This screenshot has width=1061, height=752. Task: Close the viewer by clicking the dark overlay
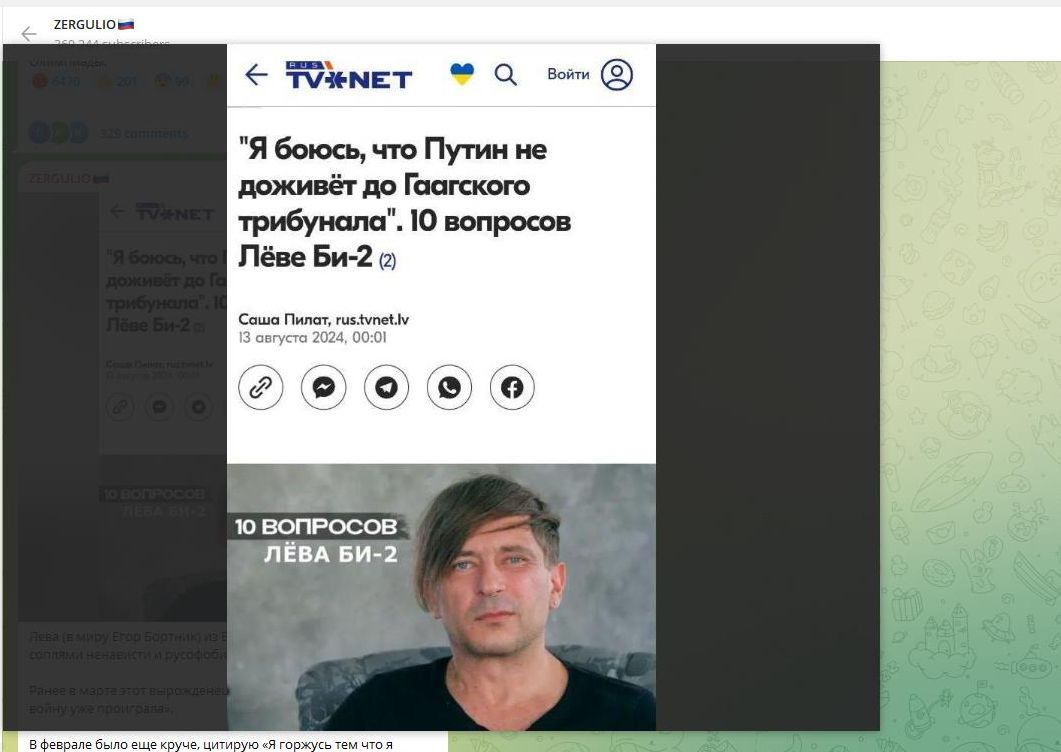coord(767,386)
